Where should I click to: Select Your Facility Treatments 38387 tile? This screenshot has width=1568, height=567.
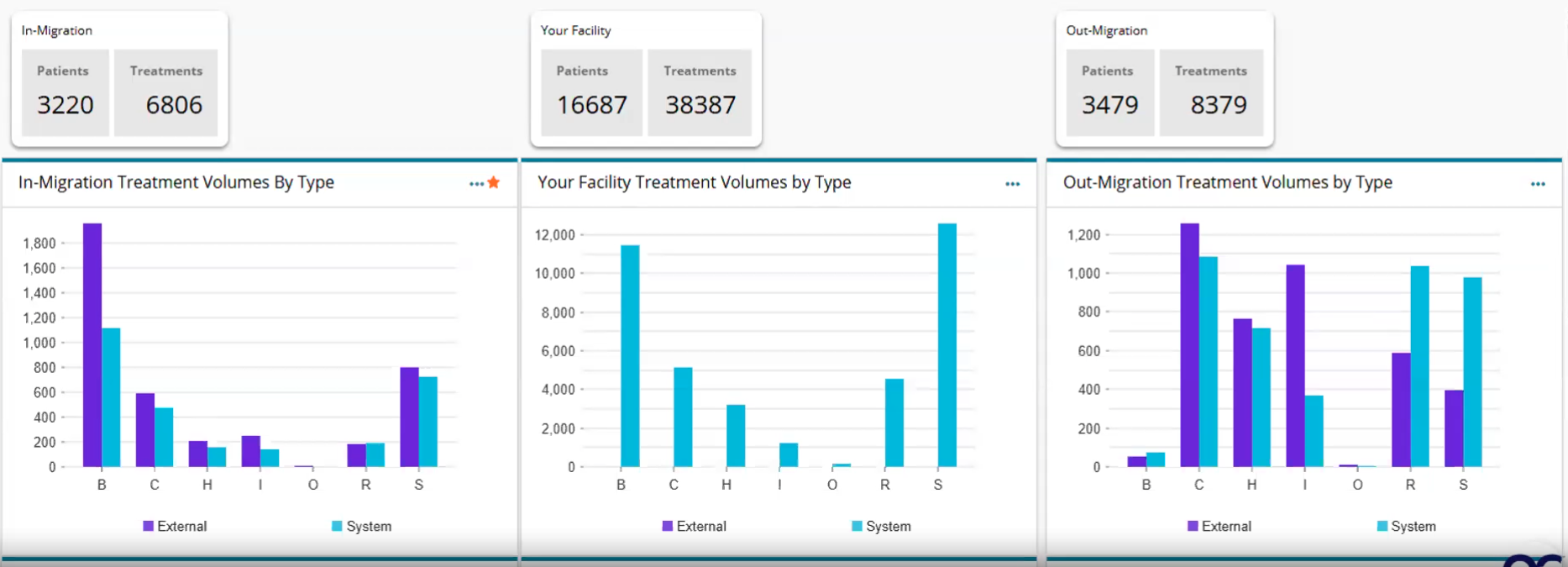tap(700, 92)
